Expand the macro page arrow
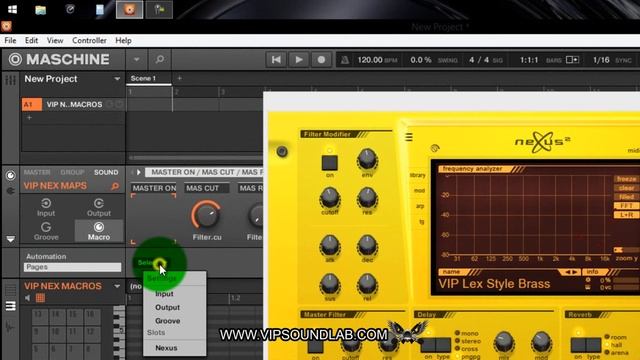Screen dimensions: 640x360 [x=139, y=172]
